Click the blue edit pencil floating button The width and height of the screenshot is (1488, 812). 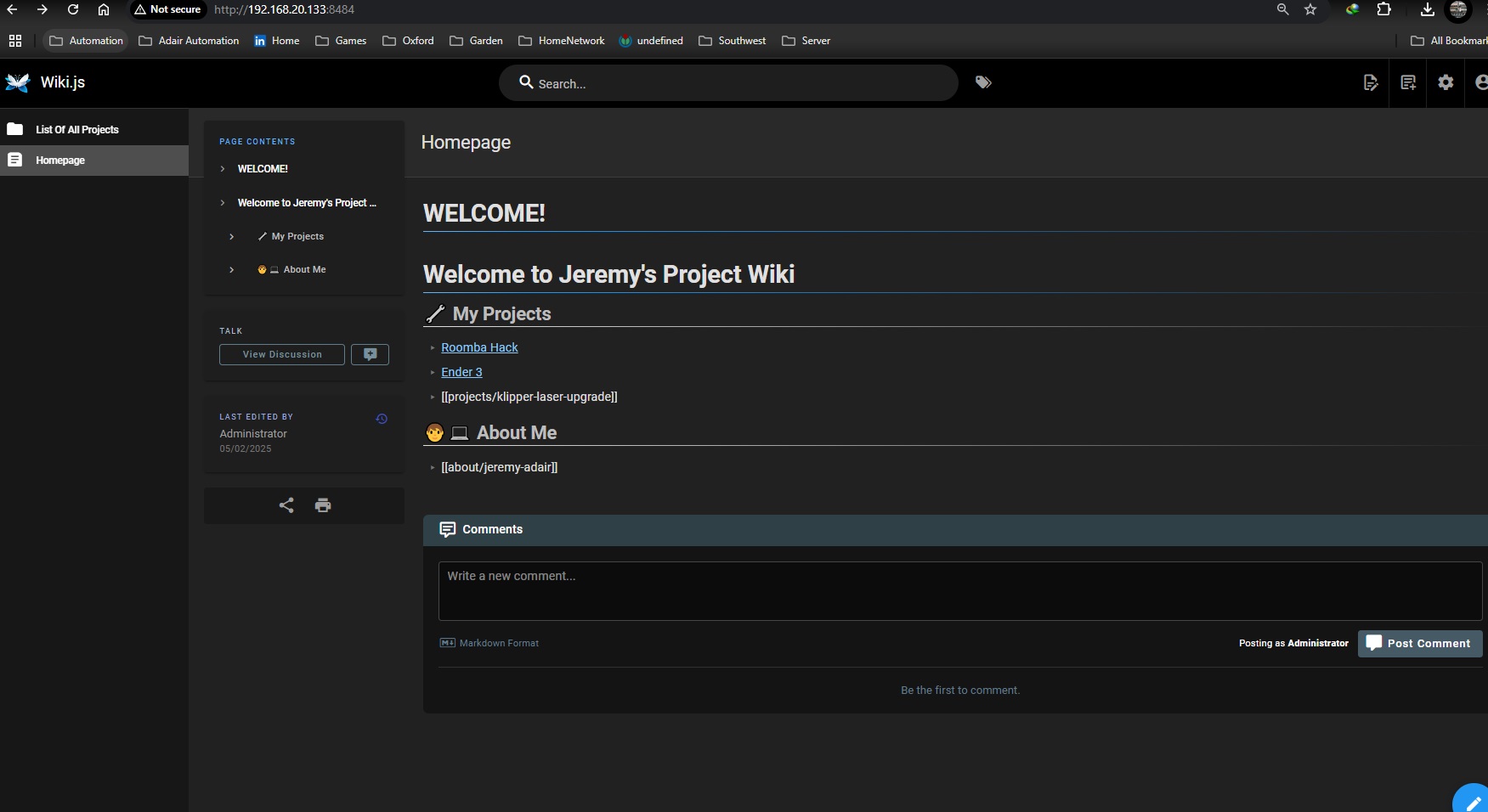(1473, 801)
